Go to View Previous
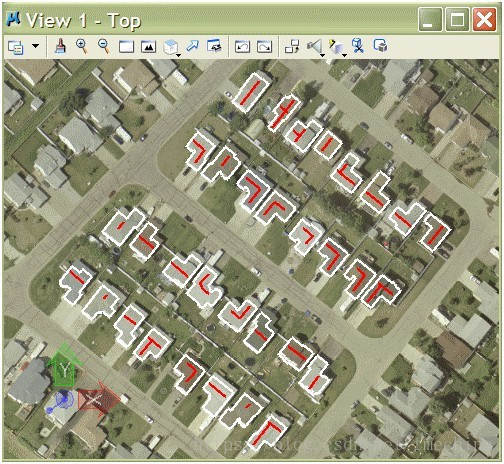The width and height of the screenshot is (504, 464). coord(242,47)
